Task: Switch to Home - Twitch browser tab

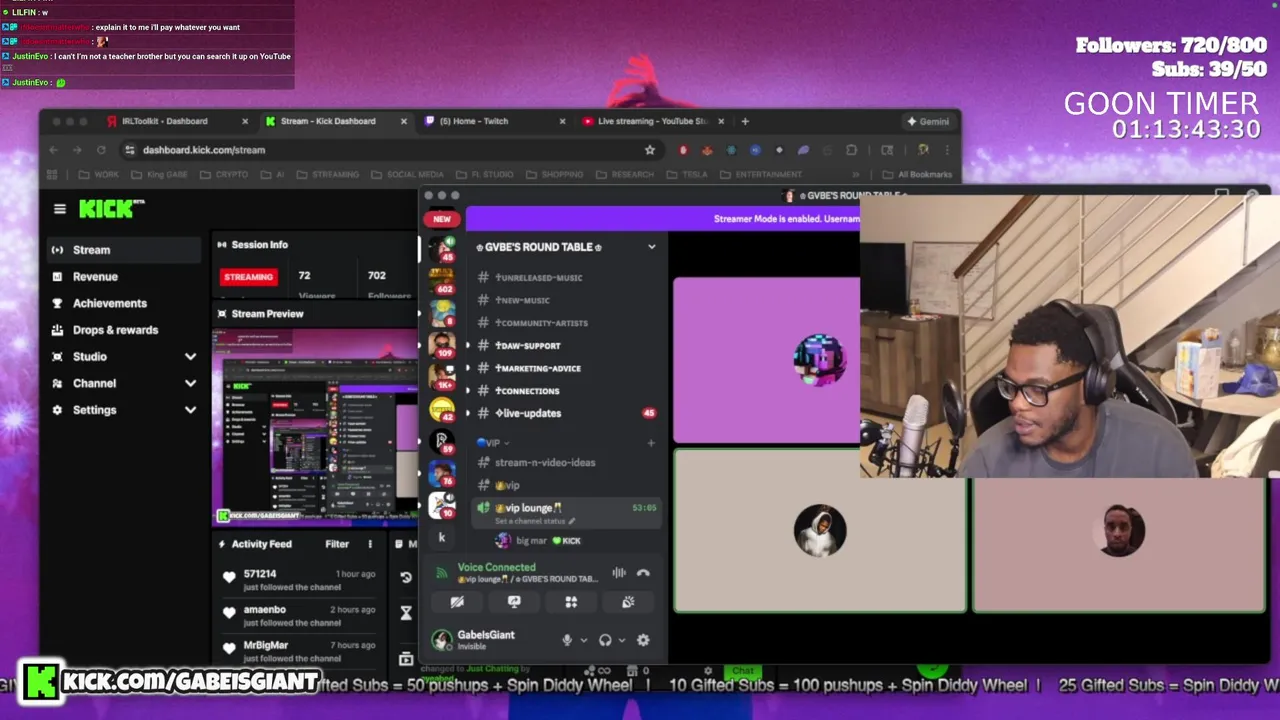Action: (x=495, y=121)
